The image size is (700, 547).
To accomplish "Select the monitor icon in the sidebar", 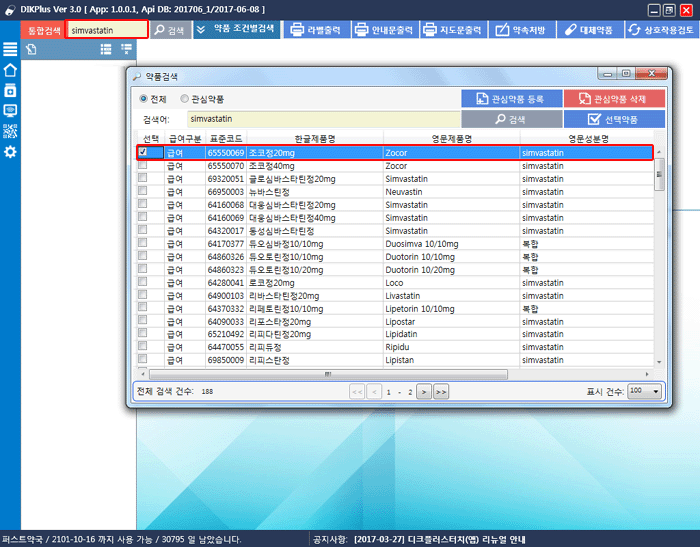I will pyautogui.click(x=10, y=110).
